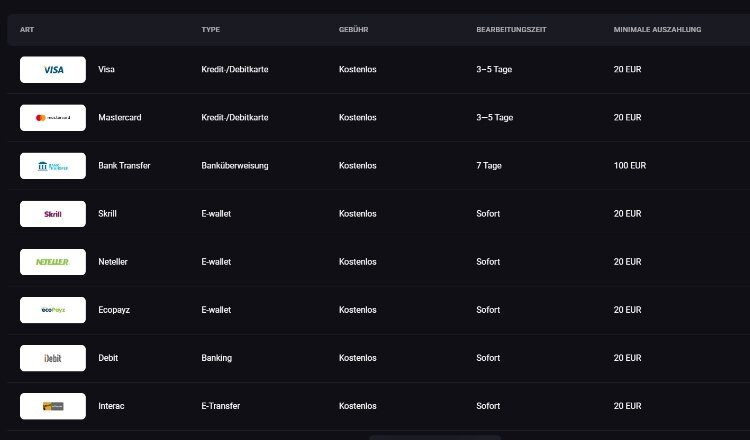Click the ART column header
This screenshot has height=440, width=750.
pos(27,29)
